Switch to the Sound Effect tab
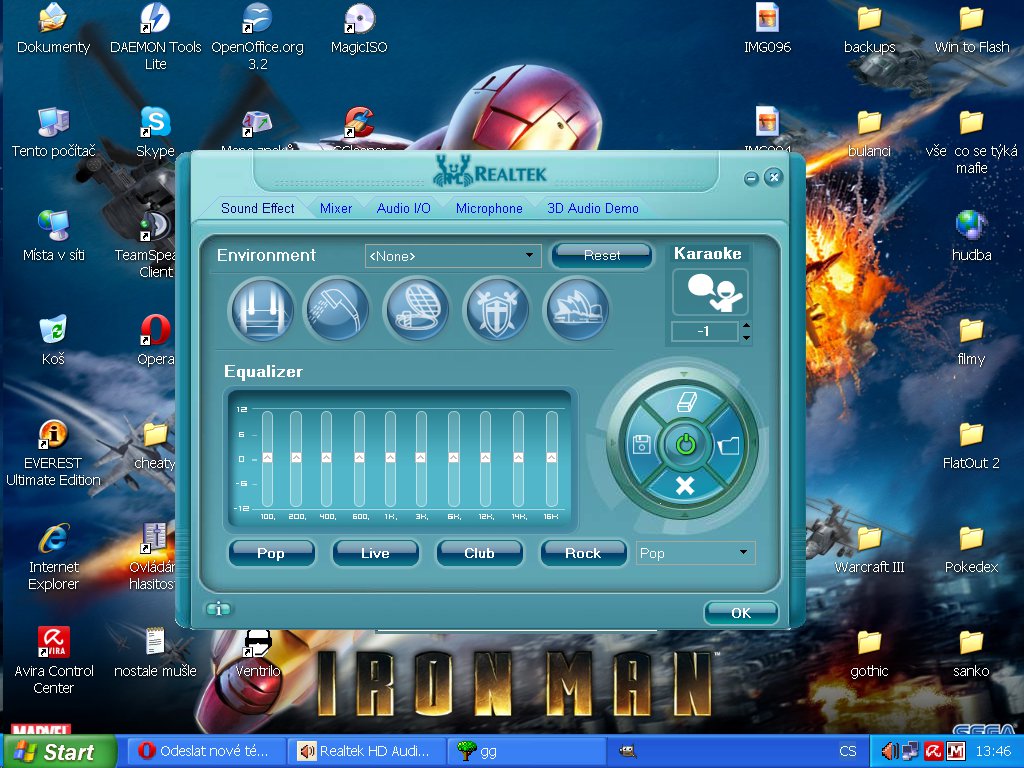This screenshot has height=768, width=1024. [257, 208]
